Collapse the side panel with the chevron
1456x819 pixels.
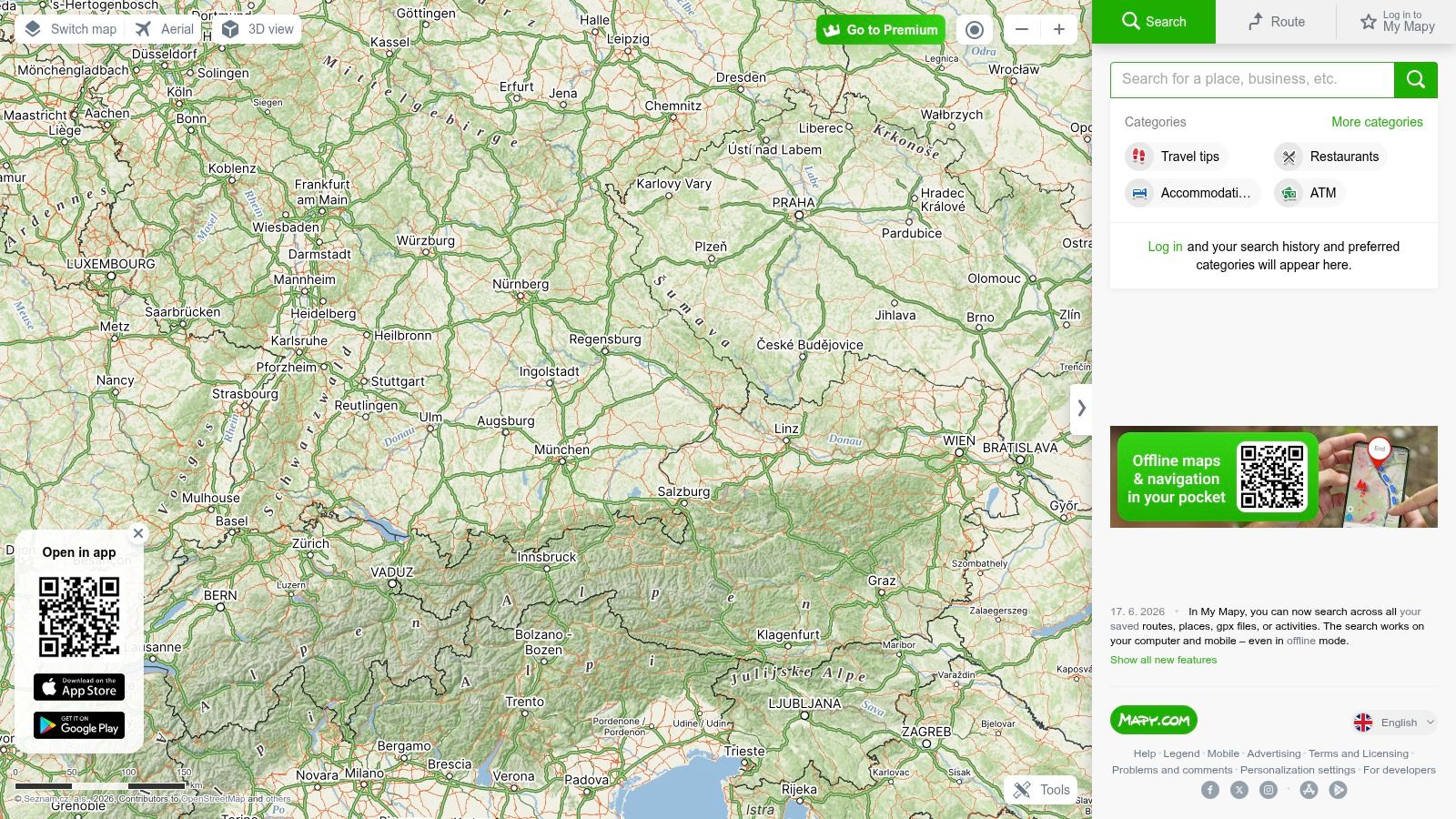point(1081,409)
